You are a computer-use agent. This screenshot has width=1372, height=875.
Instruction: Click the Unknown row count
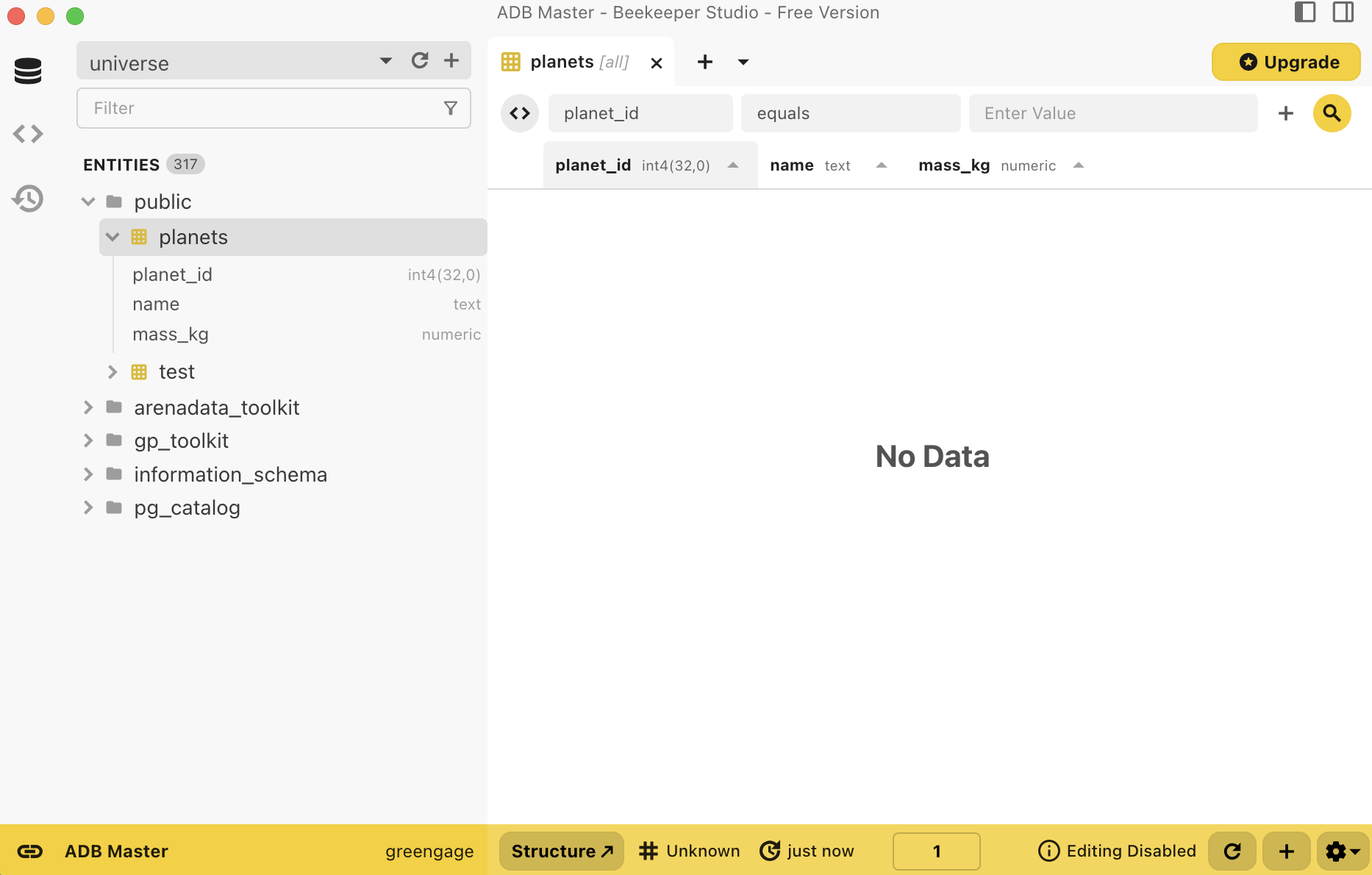[x=690, y=851]
